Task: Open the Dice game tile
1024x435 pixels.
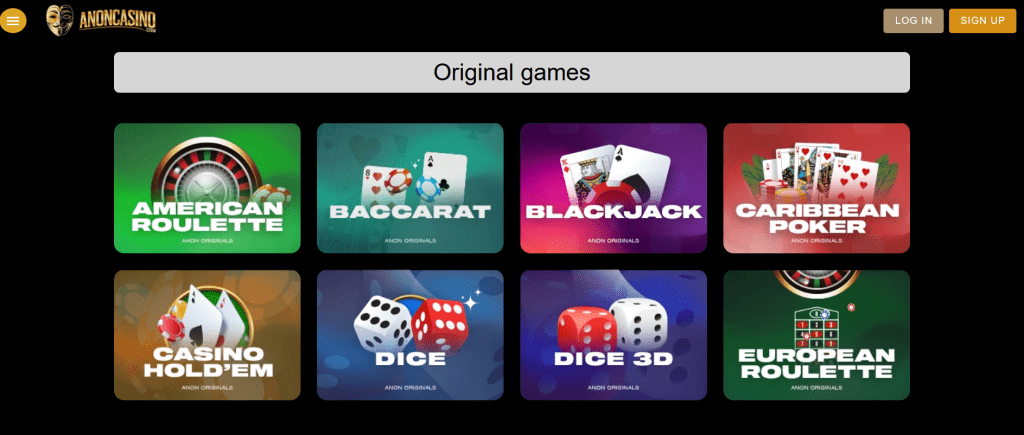Action: (x=410, y=335)
